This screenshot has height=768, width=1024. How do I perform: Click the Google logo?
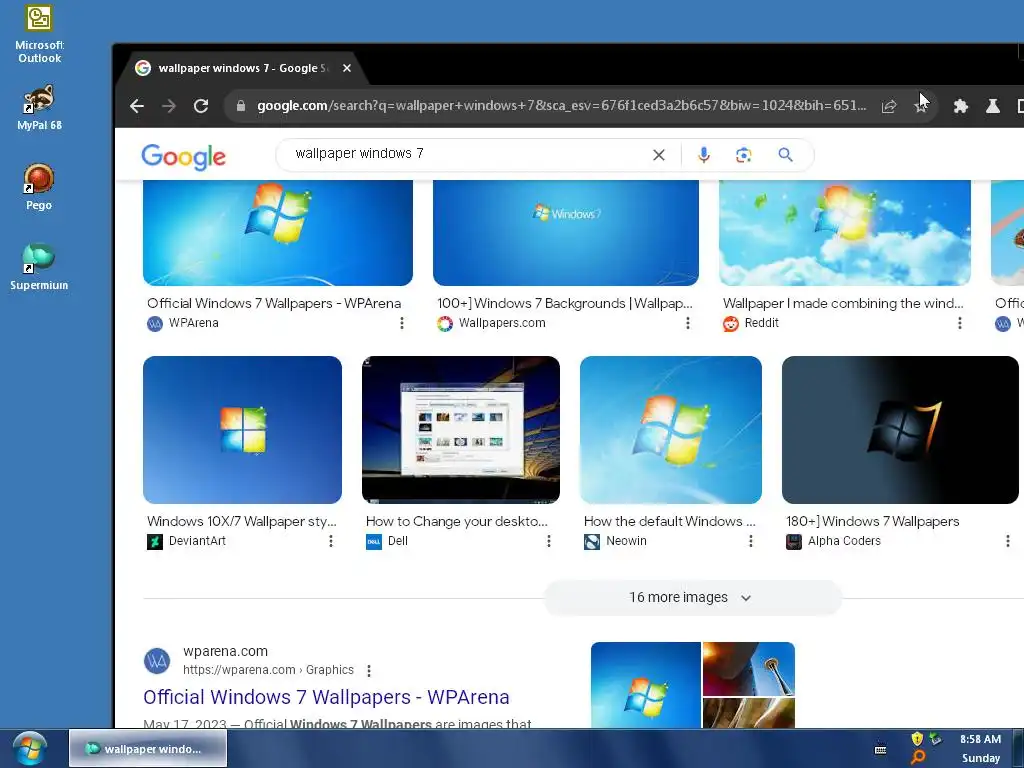[184, 157]
